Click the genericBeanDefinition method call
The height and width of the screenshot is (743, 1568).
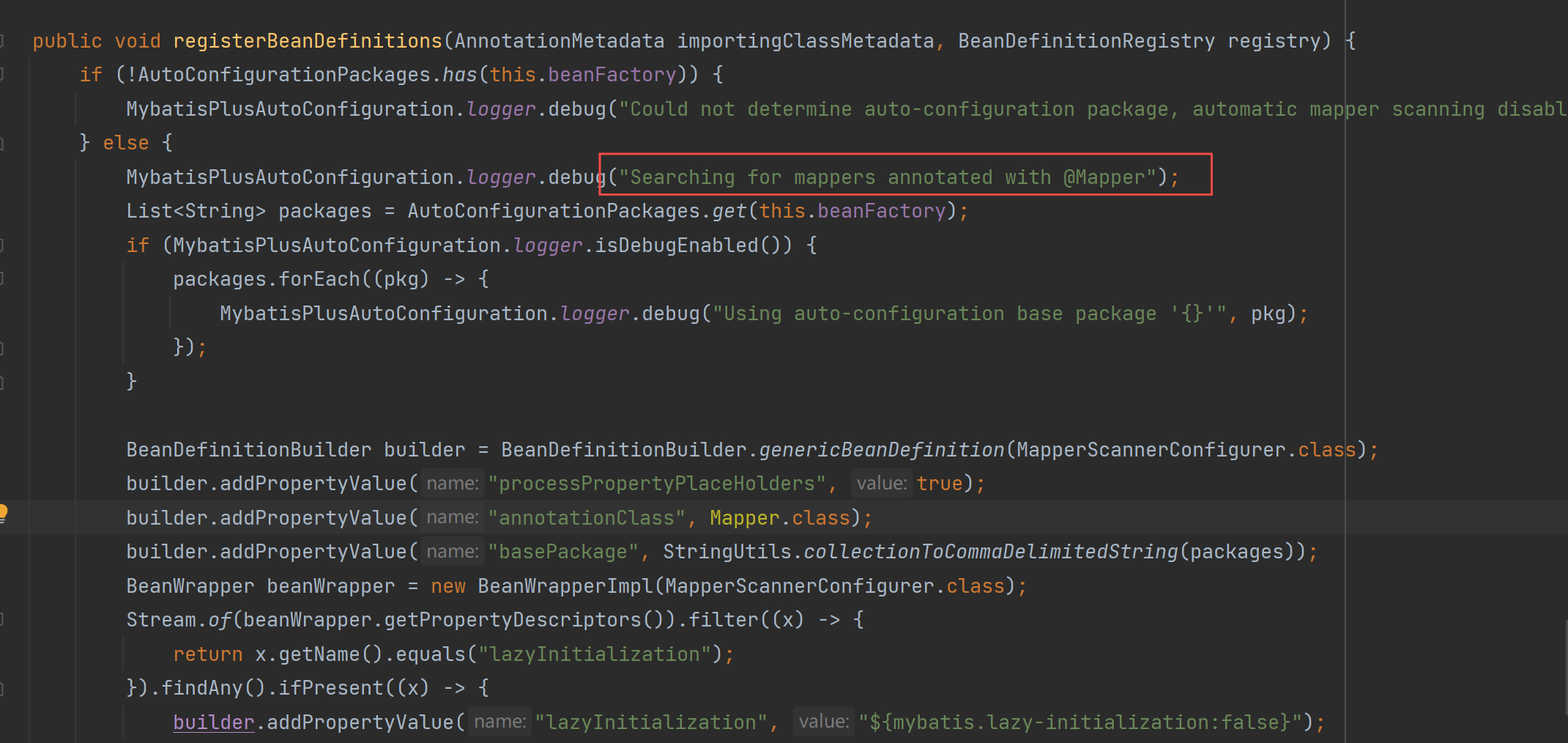882,450
